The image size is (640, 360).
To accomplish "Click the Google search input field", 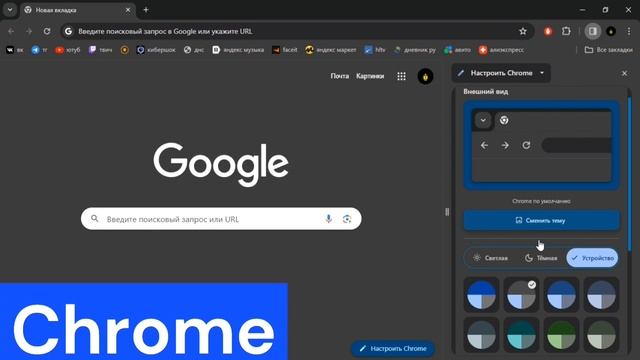I will [x=221, y=219].
